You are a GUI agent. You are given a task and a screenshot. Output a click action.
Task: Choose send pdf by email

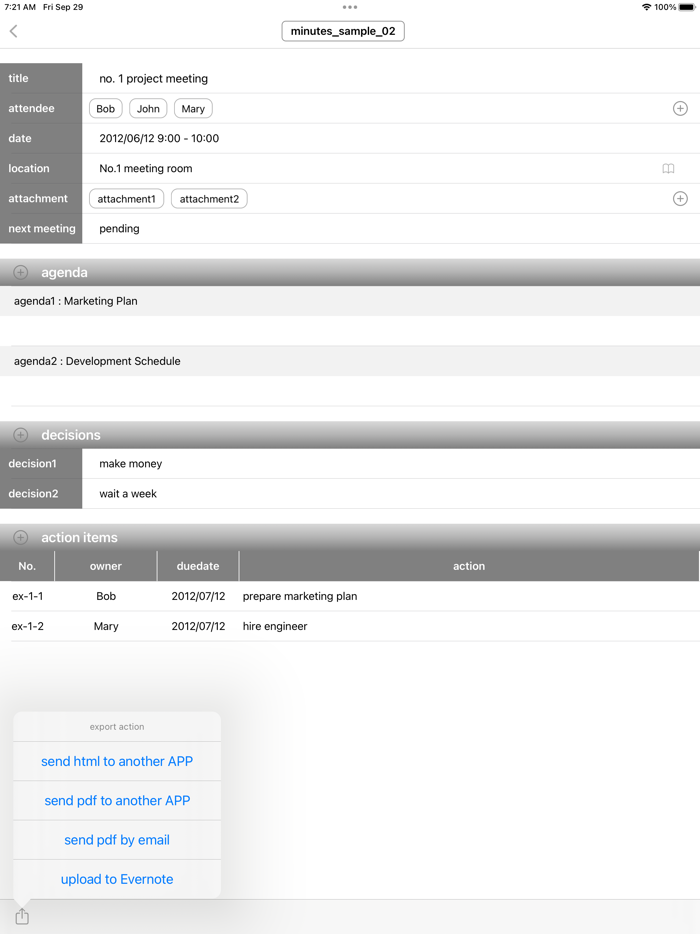pyautogui.click(x=117, y=840)
